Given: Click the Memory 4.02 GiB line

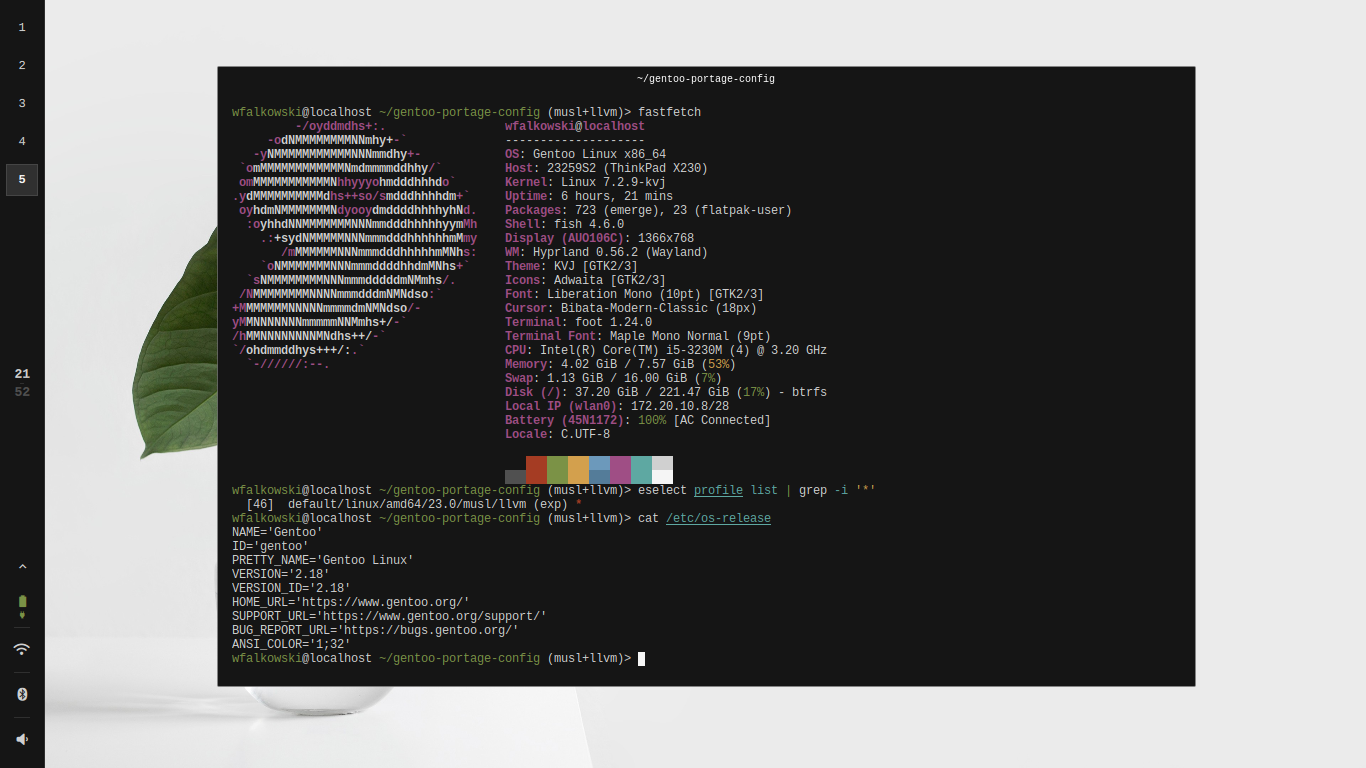Looking at the screenshot, I should tap(620, 364).
